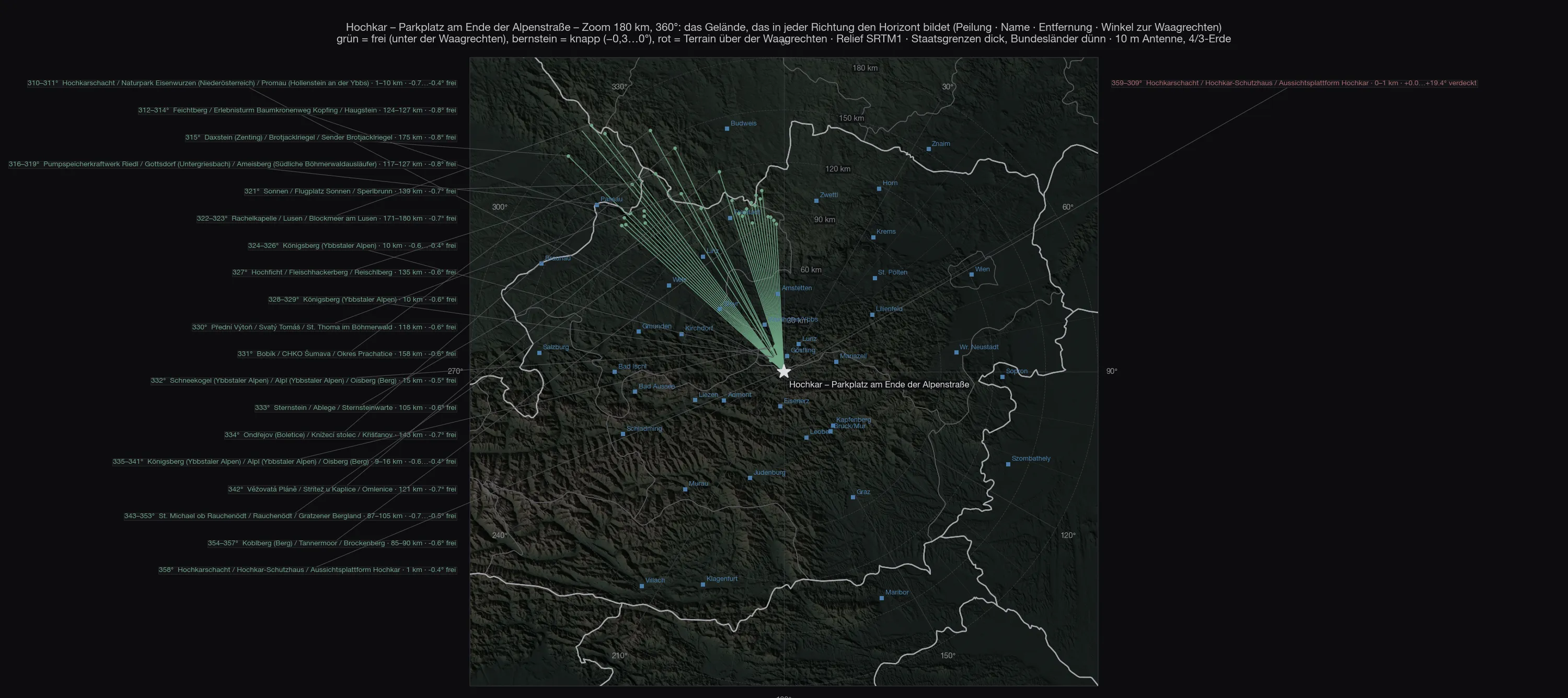The height and width of the screenshot is (698, 1568).
Task: Click the 180 km distance ring label
Action: point(865,68)
